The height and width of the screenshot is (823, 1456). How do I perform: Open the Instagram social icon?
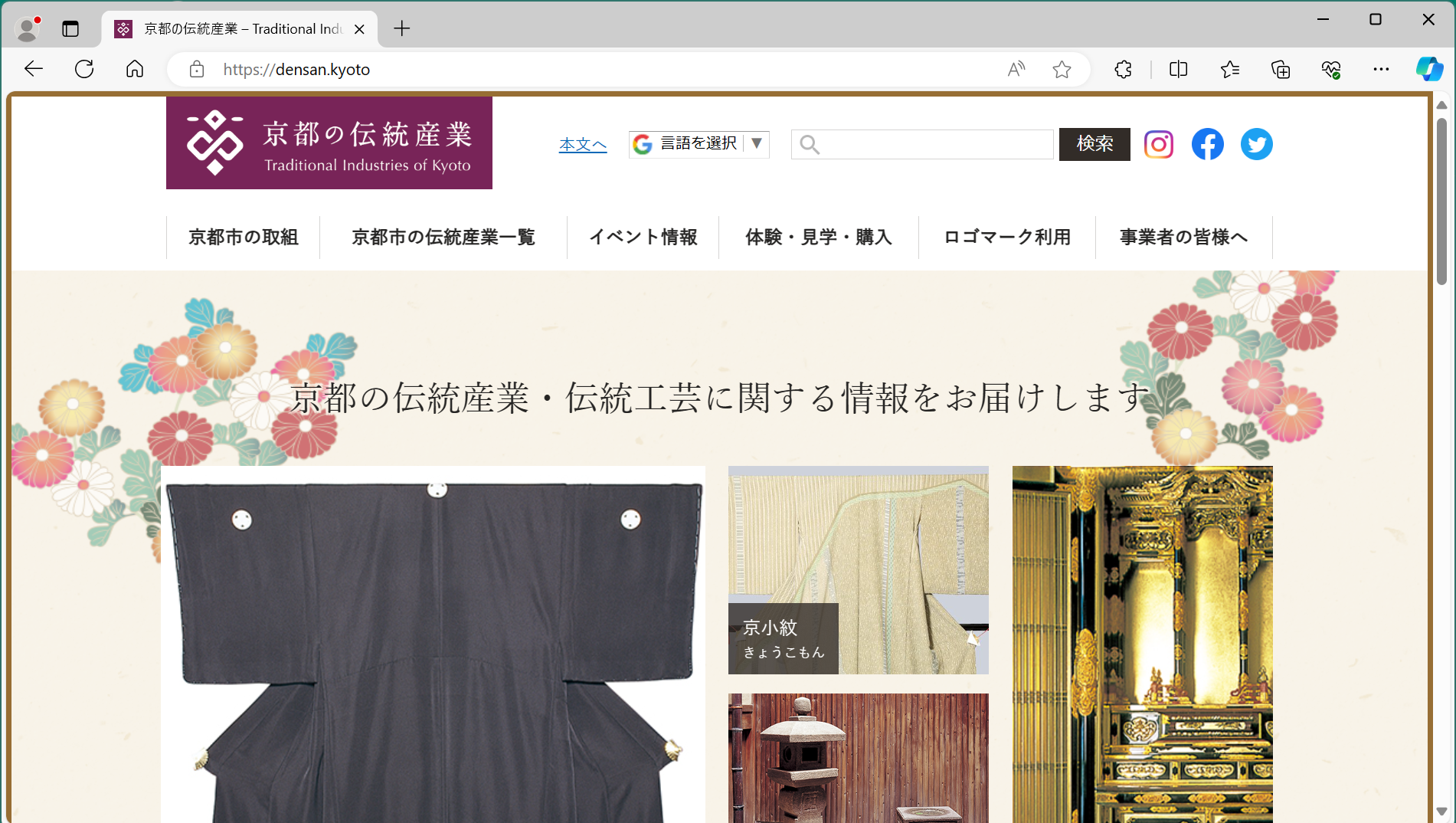click(x=1158, y=144)
